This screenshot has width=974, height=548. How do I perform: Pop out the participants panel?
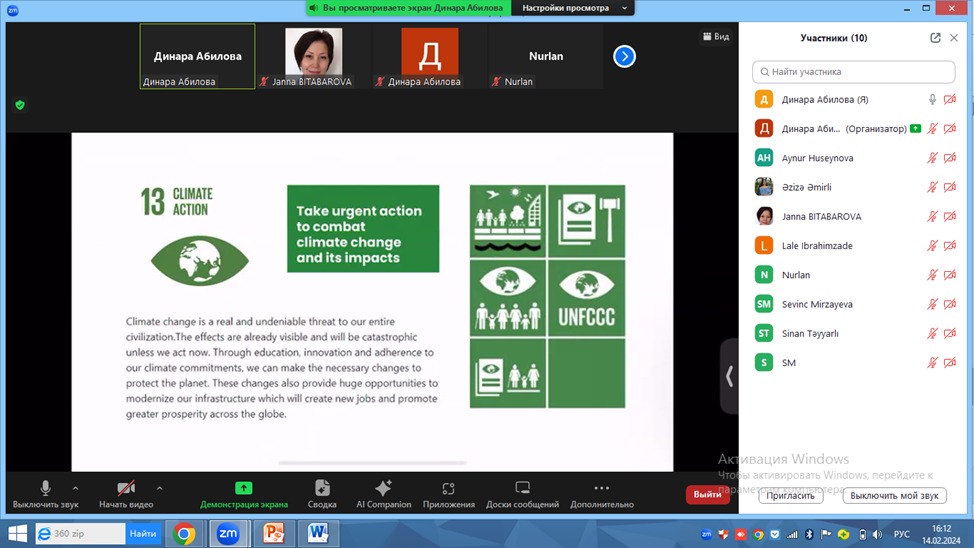pos(935,38)
